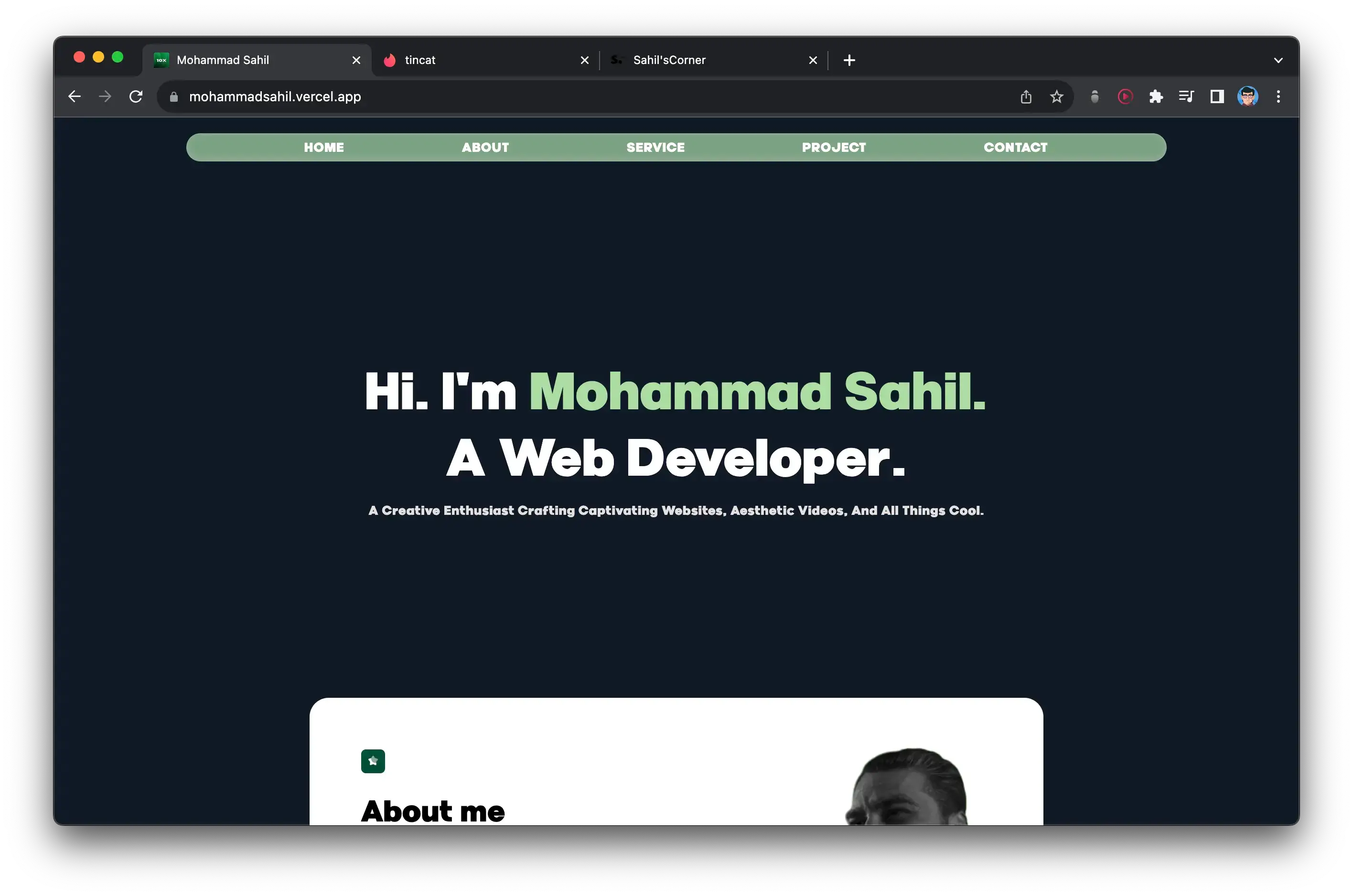Open a new browser tab

point(849,60)
